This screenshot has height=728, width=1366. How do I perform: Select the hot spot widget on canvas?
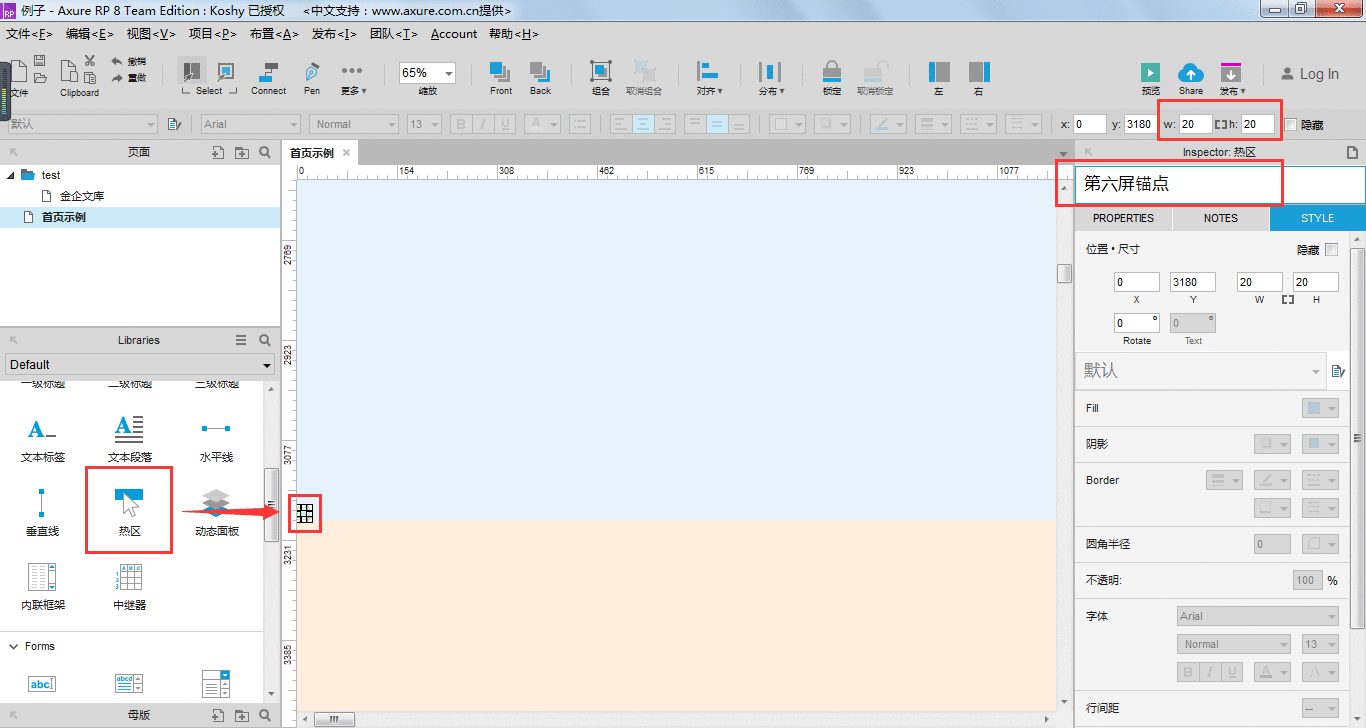(305, 513)
